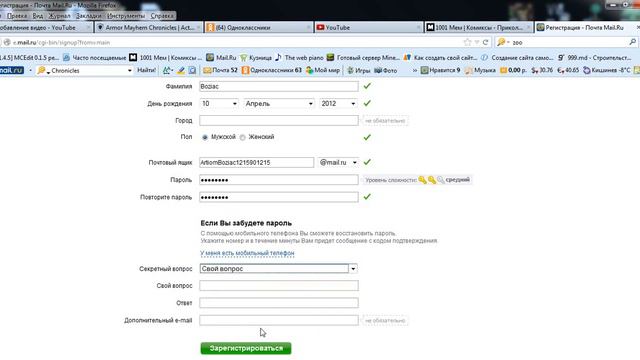The height and width of the screenshot is (360, 640).
Task: Open Одноклассники 63 toolbar button
Action: coord(271,70)
